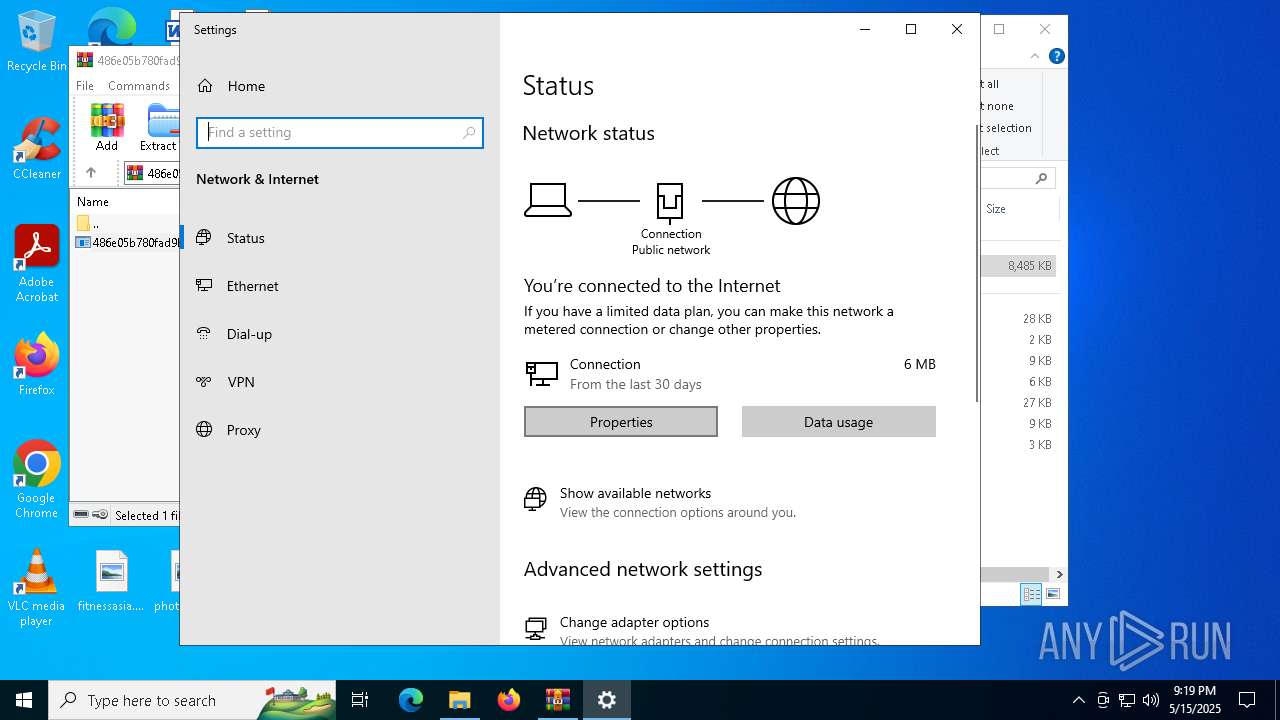Image resolution: width=1280 pixels, height=720 pixels.
Task: Click the Size column header in background window
Action: coord(996,209)
